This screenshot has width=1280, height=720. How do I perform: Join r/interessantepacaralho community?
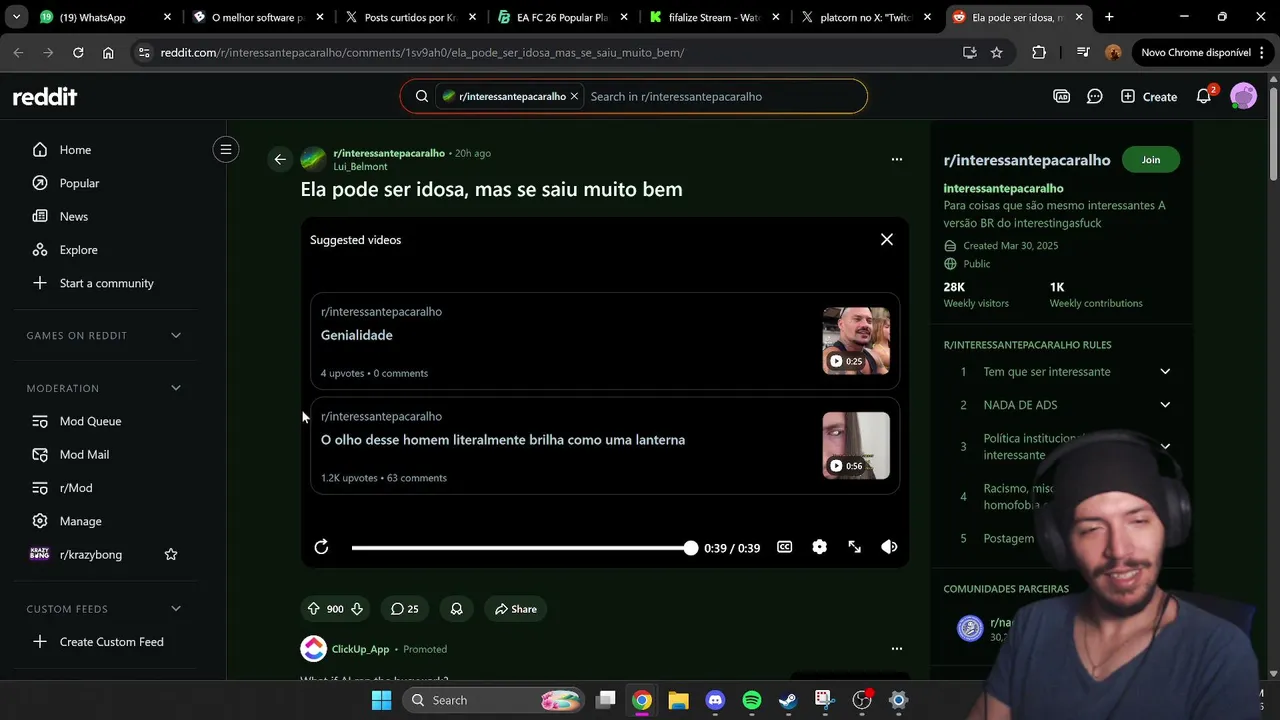tap(1151, 160)
